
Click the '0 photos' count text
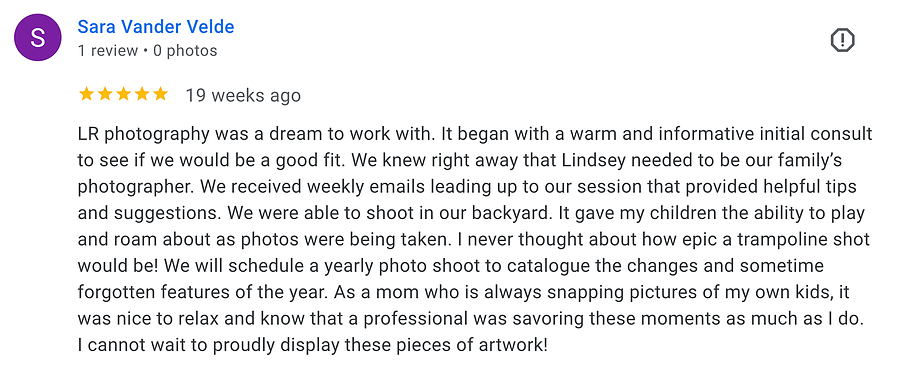point(185,51)
